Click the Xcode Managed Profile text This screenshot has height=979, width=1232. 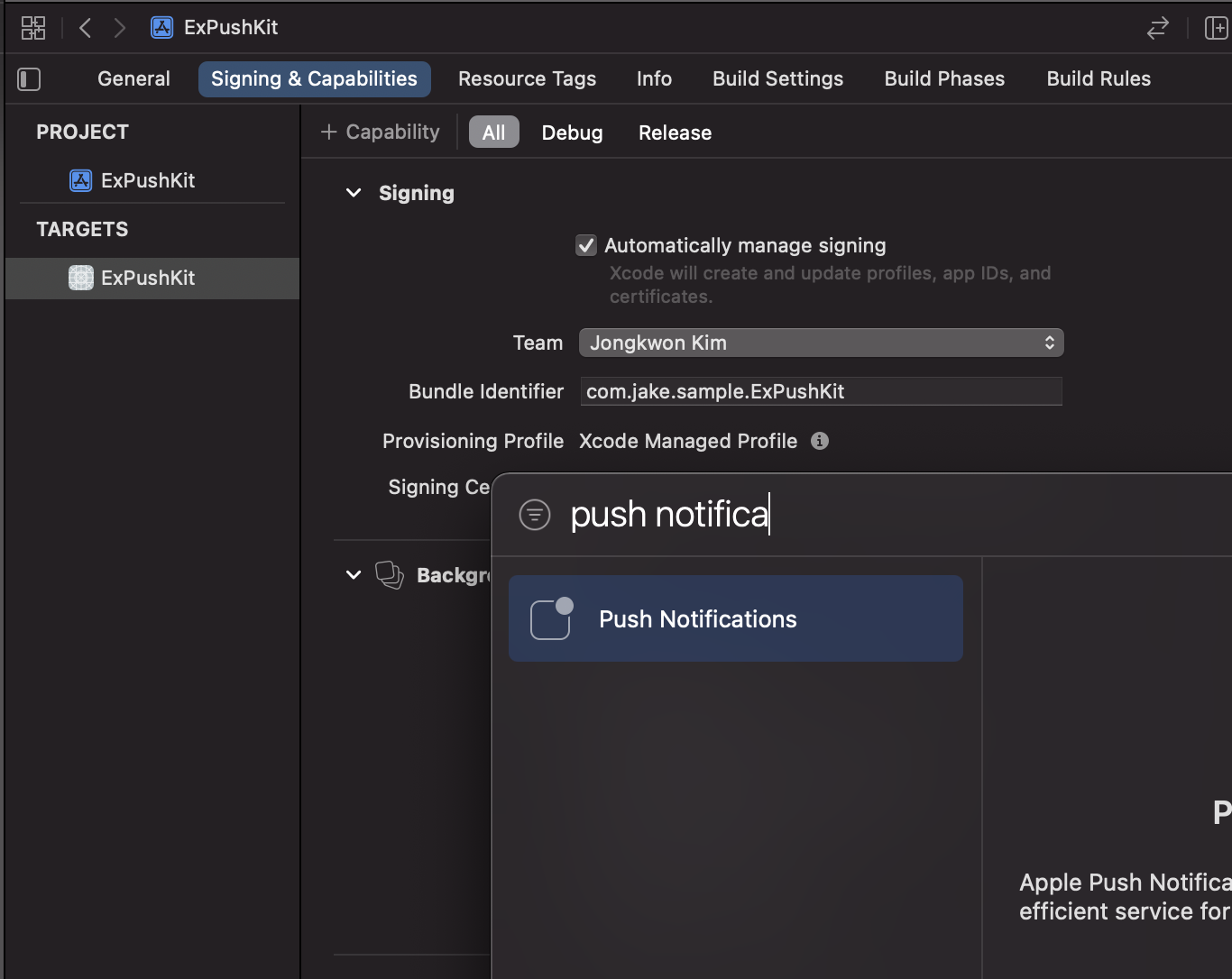coord(688,441)
